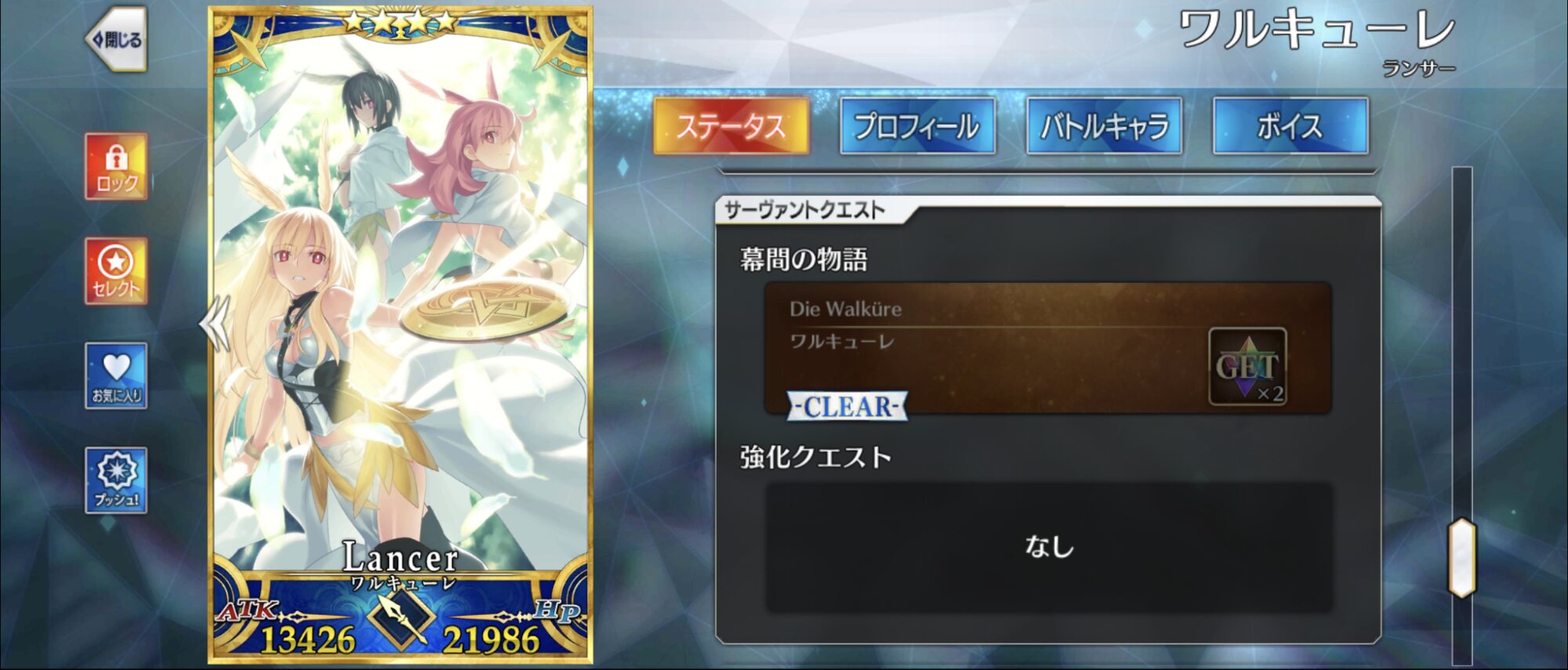Select the empty 強化クエスト なし panel

click(x=1048, y=547)
